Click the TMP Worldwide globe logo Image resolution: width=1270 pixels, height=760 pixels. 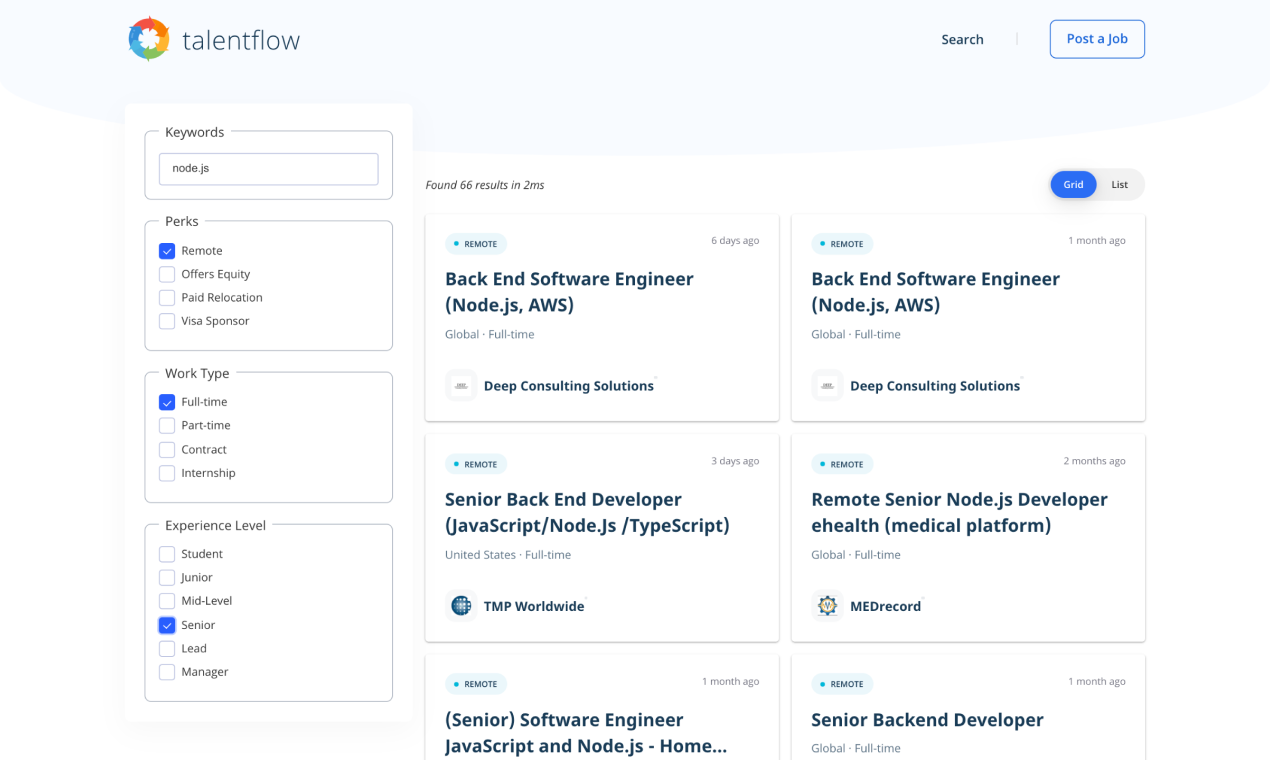(x=460, y=605)
